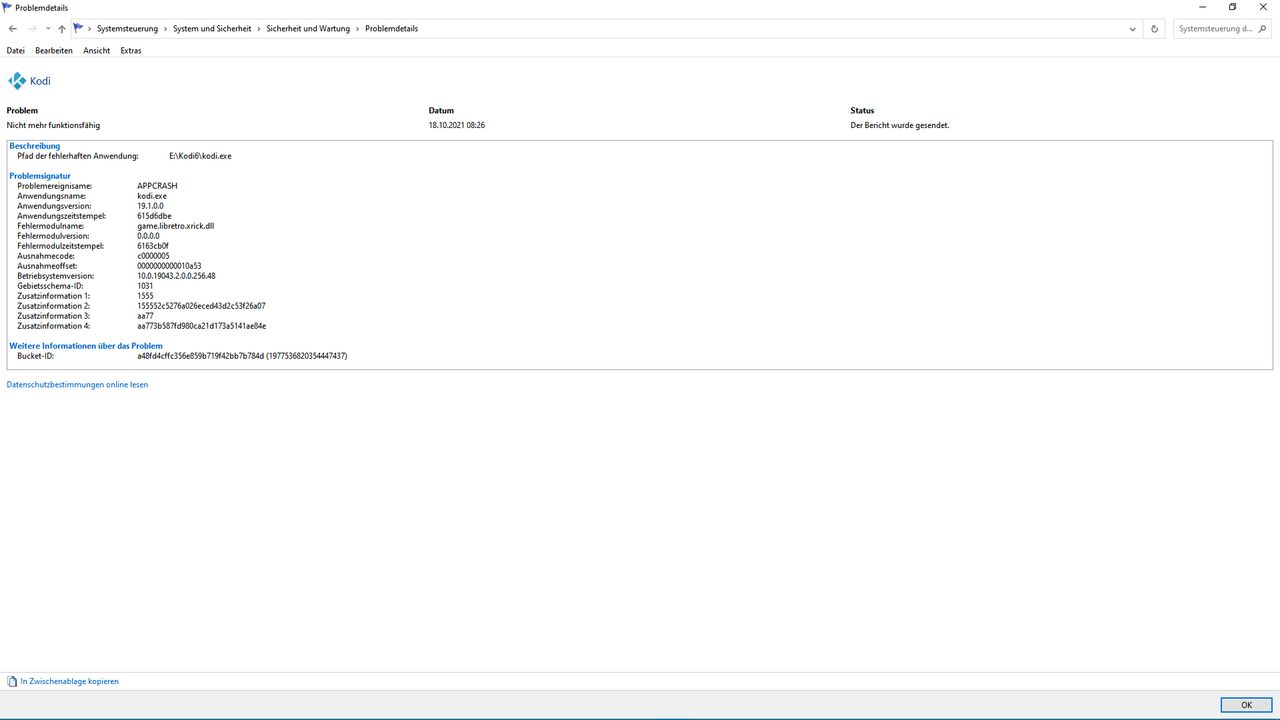Refresh the Problemdetails page
Viewport: 1280px width, 720px height.
[x=1155, y=29]
